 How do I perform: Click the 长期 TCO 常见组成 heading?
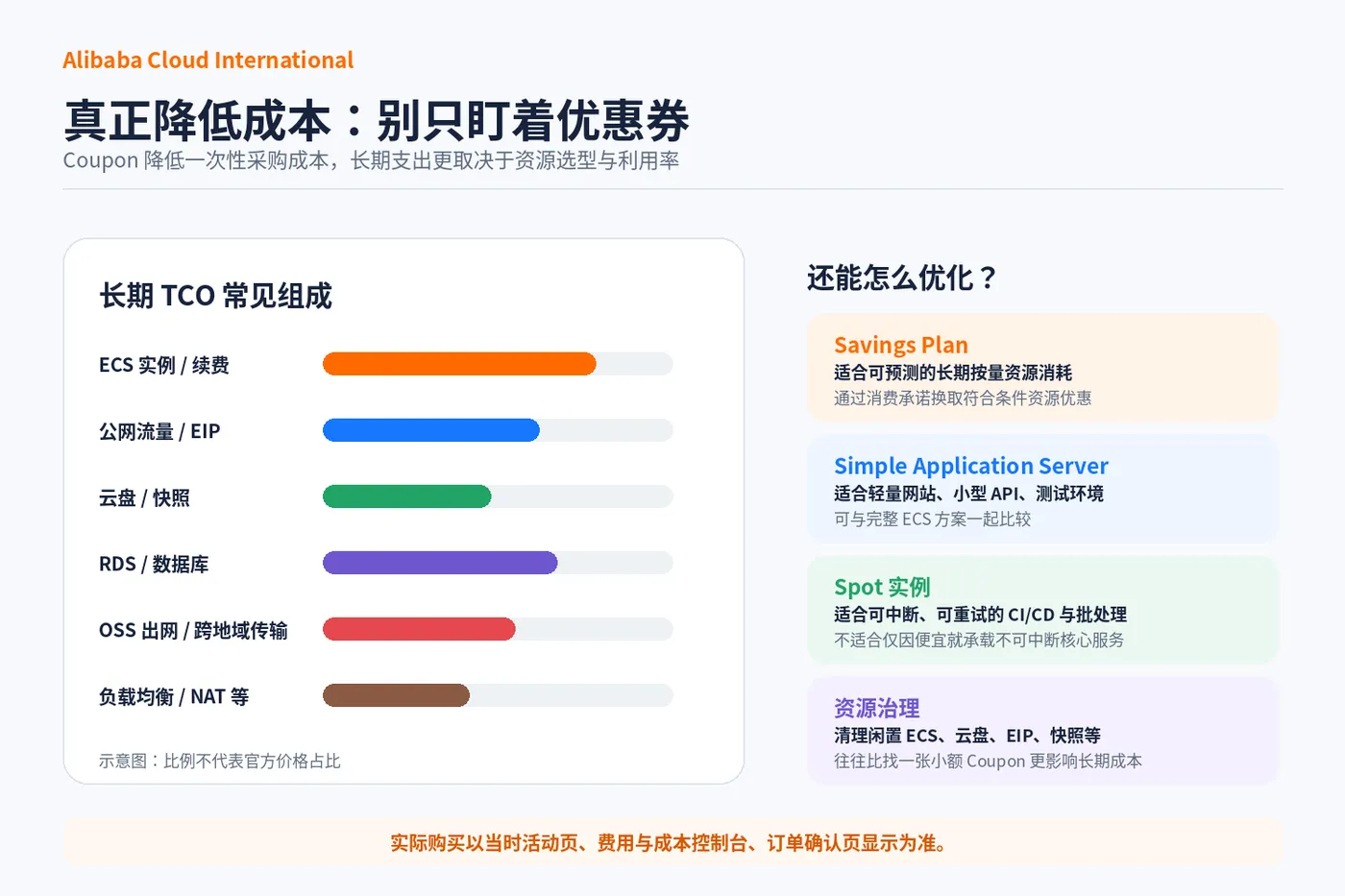click(x=216, y=296)
